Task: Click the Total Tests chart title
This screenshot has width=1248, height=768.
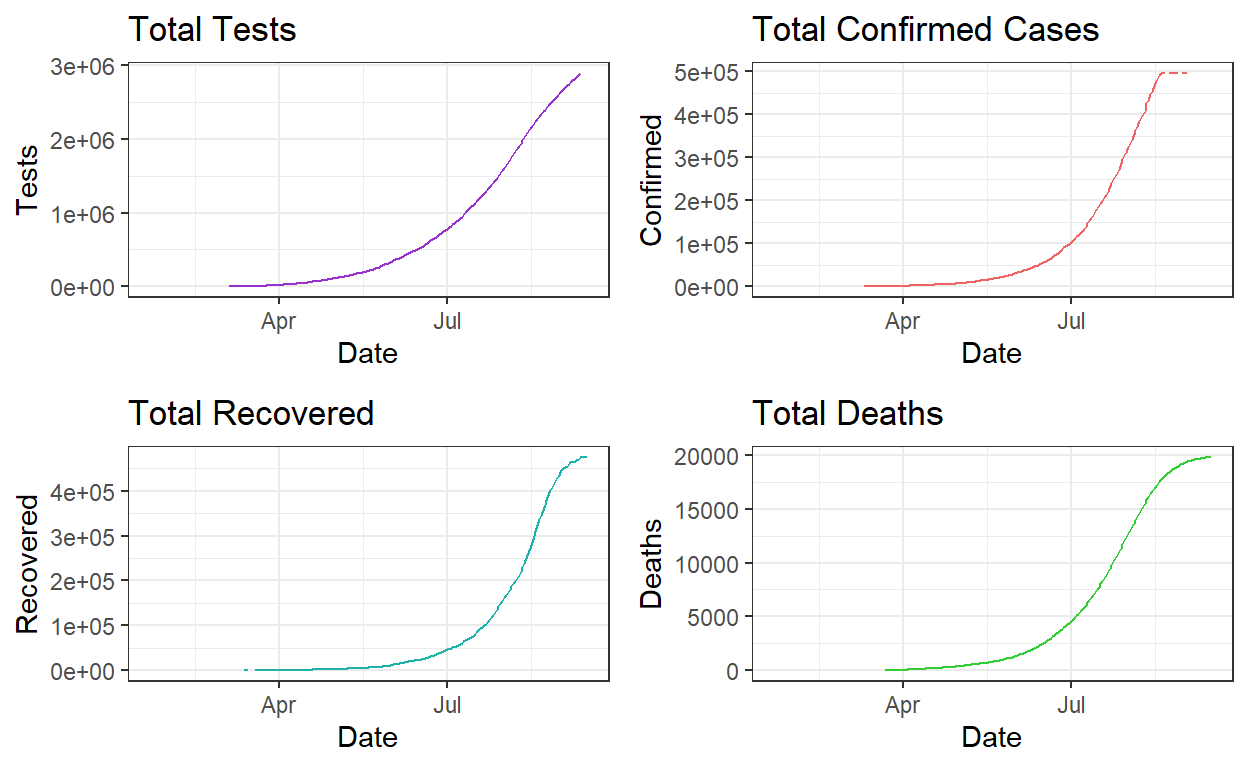Action: coord(212,29)
